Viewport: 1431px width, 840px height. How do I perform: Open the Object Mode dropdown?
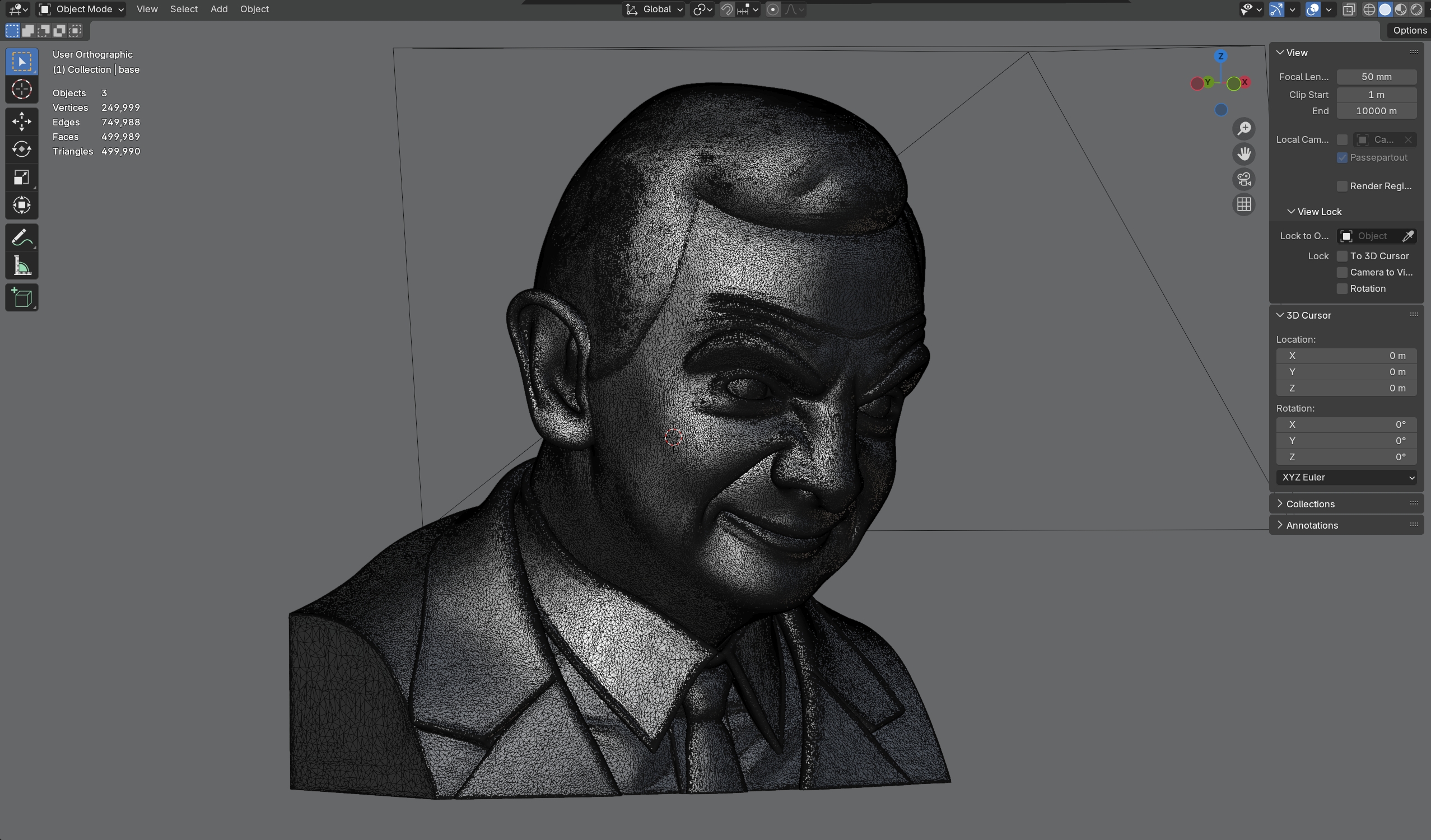pyautogui.click(x=82, y=9)
